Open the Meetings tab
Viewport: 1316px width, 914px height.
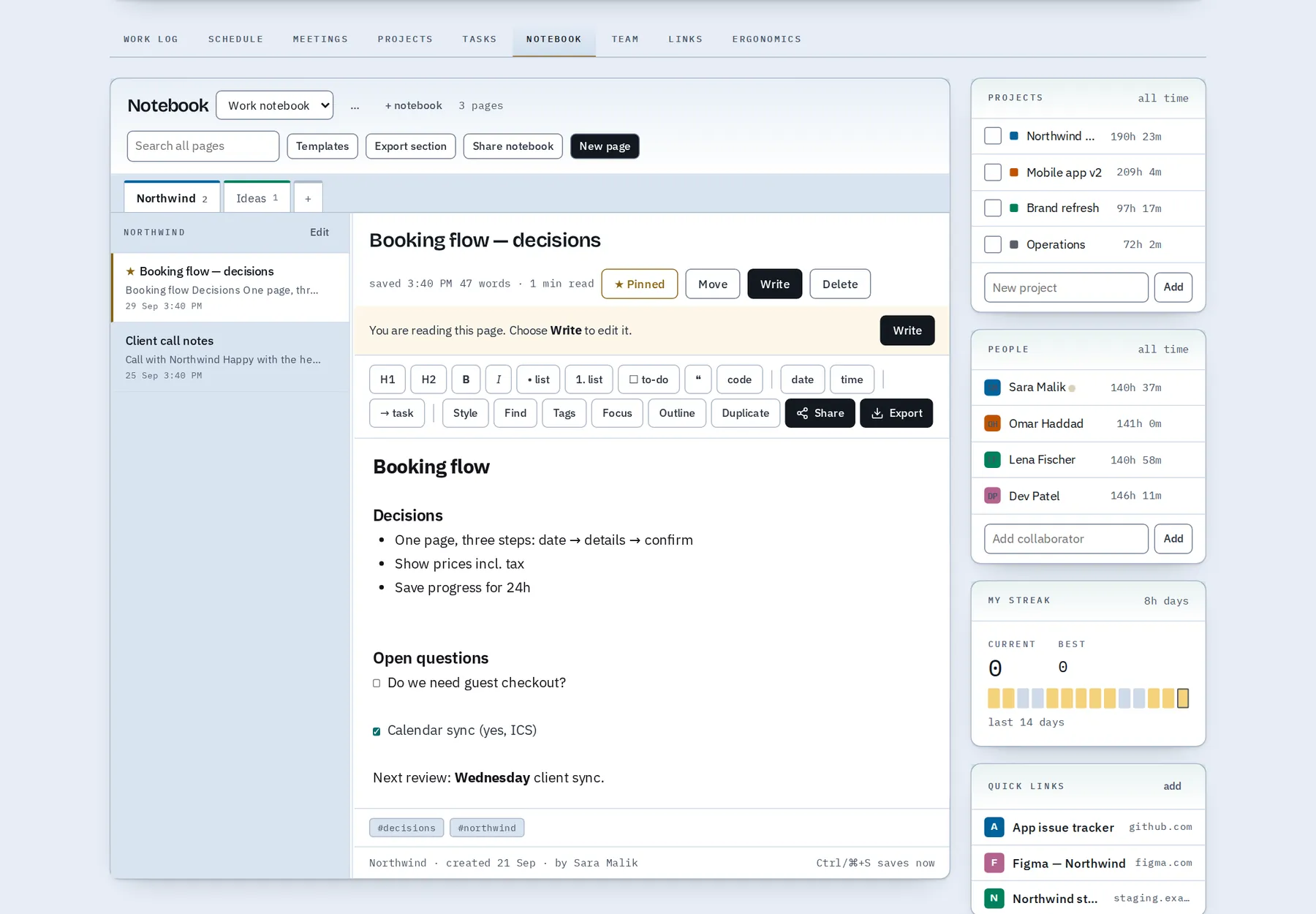(x=320, y=39)
